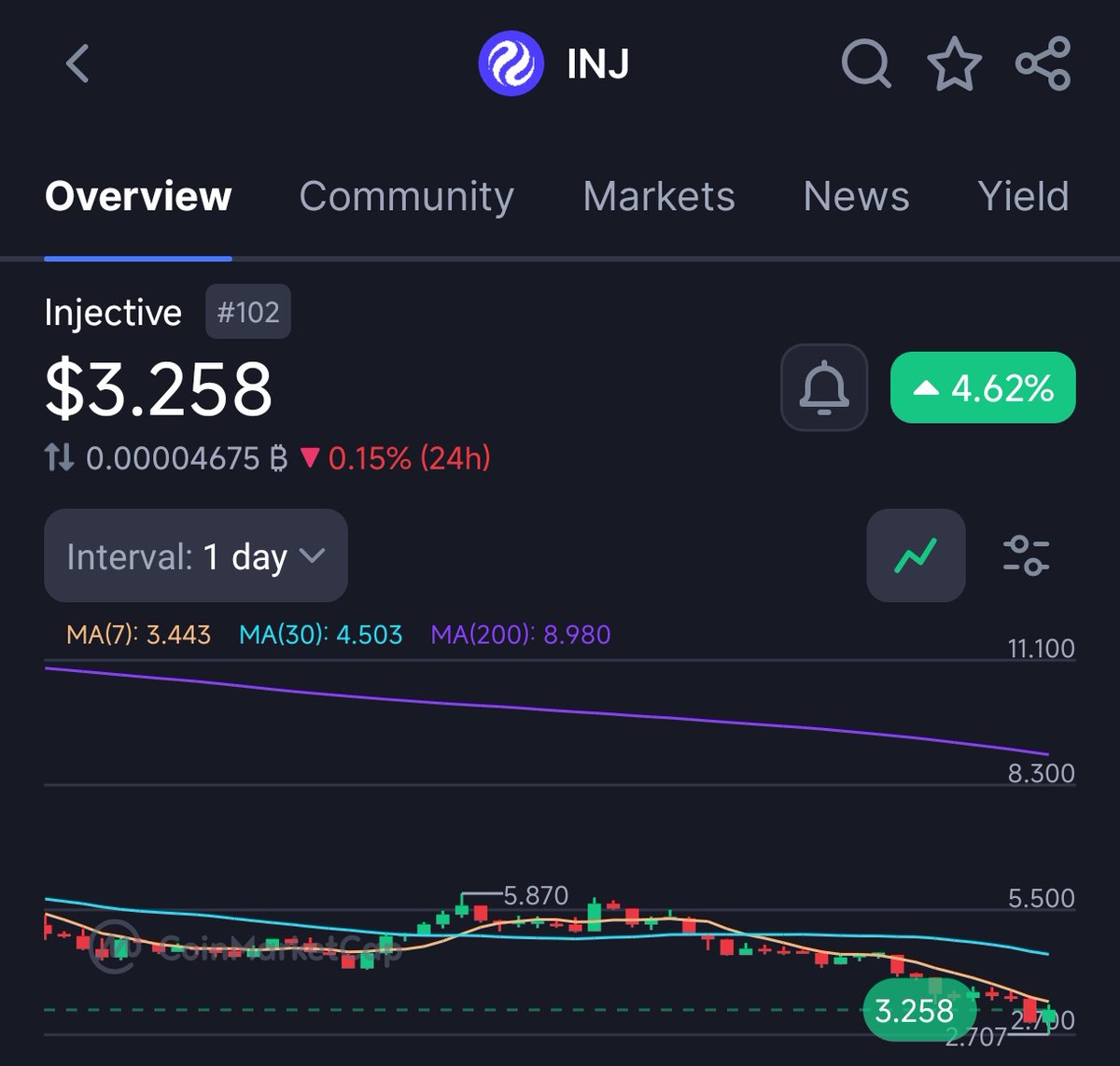Swap price currency with arrows icon

(59, 457)
